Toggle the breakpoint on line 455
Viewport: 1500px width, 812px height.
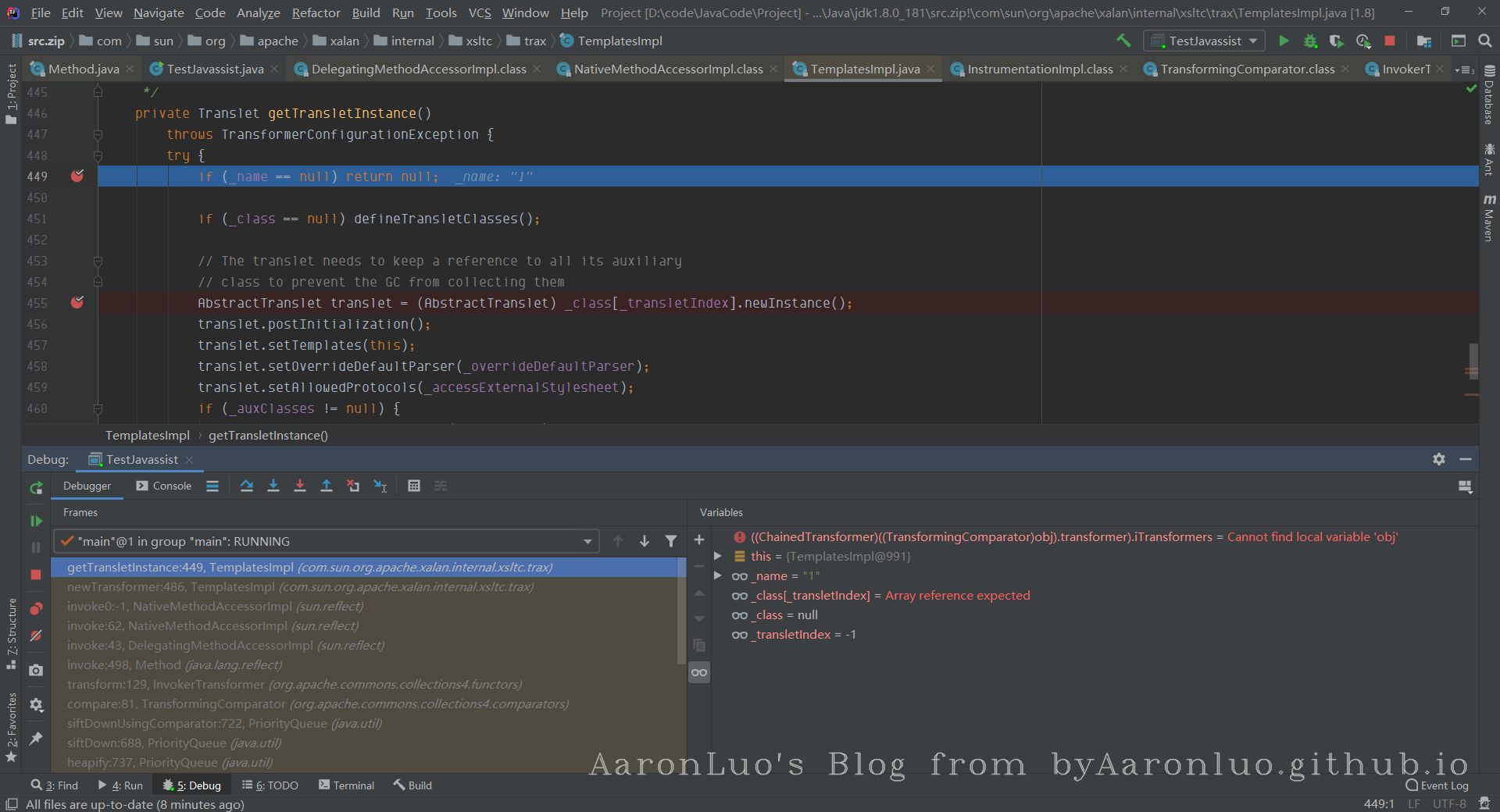point(77,303)
